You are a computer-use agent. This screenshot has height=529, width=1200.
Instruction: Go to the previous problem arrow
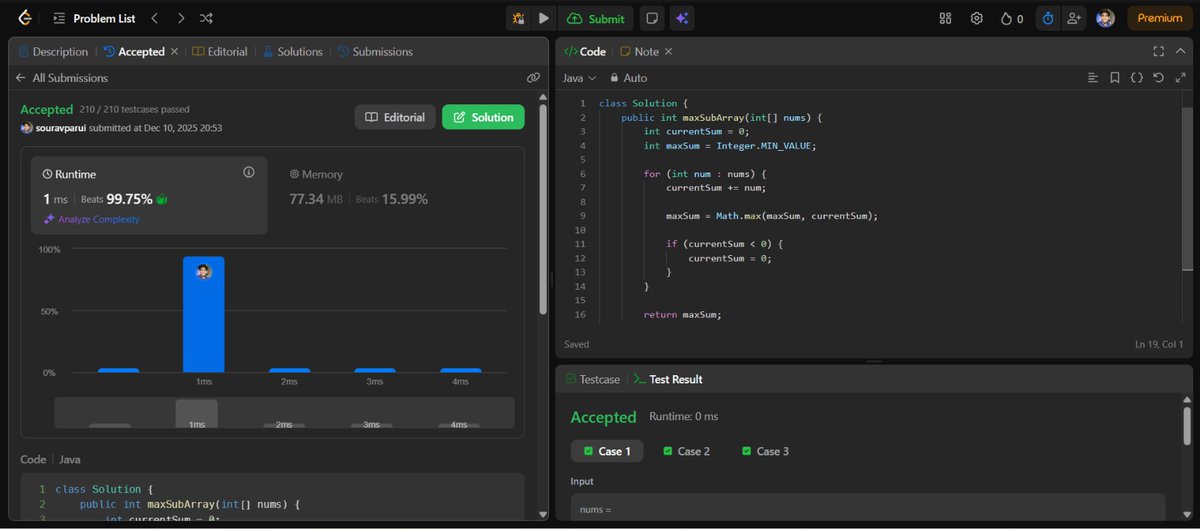point(154,18)
